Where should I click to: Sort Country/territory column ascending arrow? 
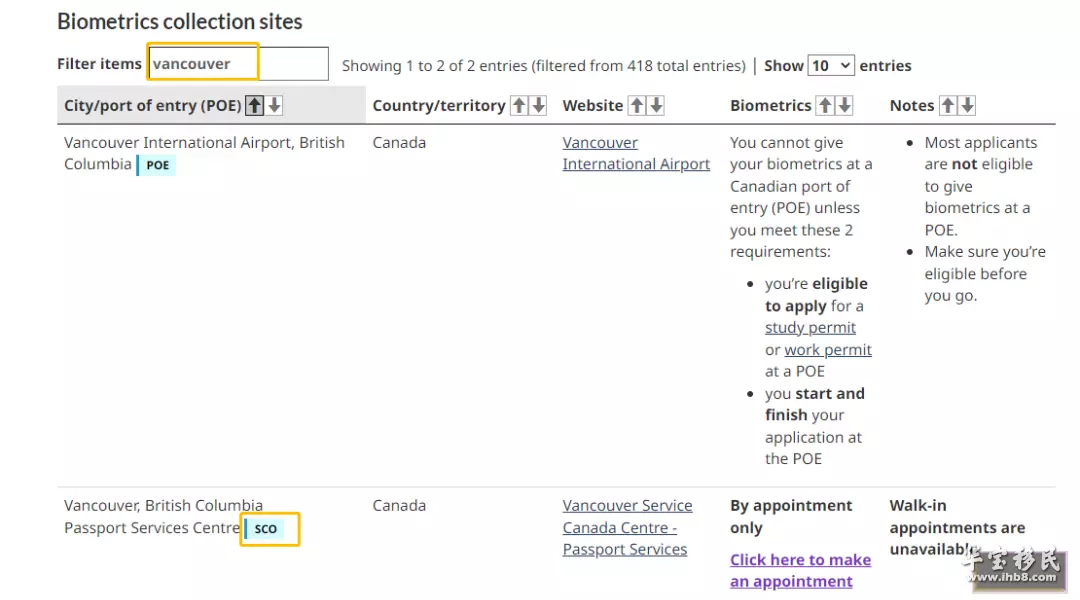[519, 105]
